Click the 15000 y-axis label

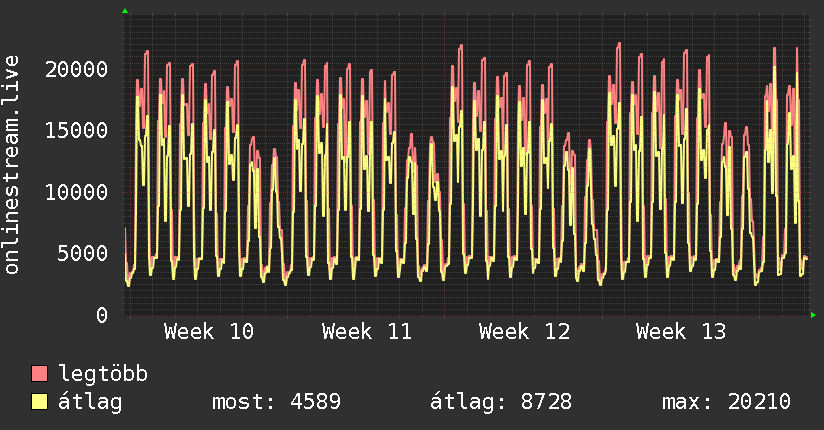(77, 130)
